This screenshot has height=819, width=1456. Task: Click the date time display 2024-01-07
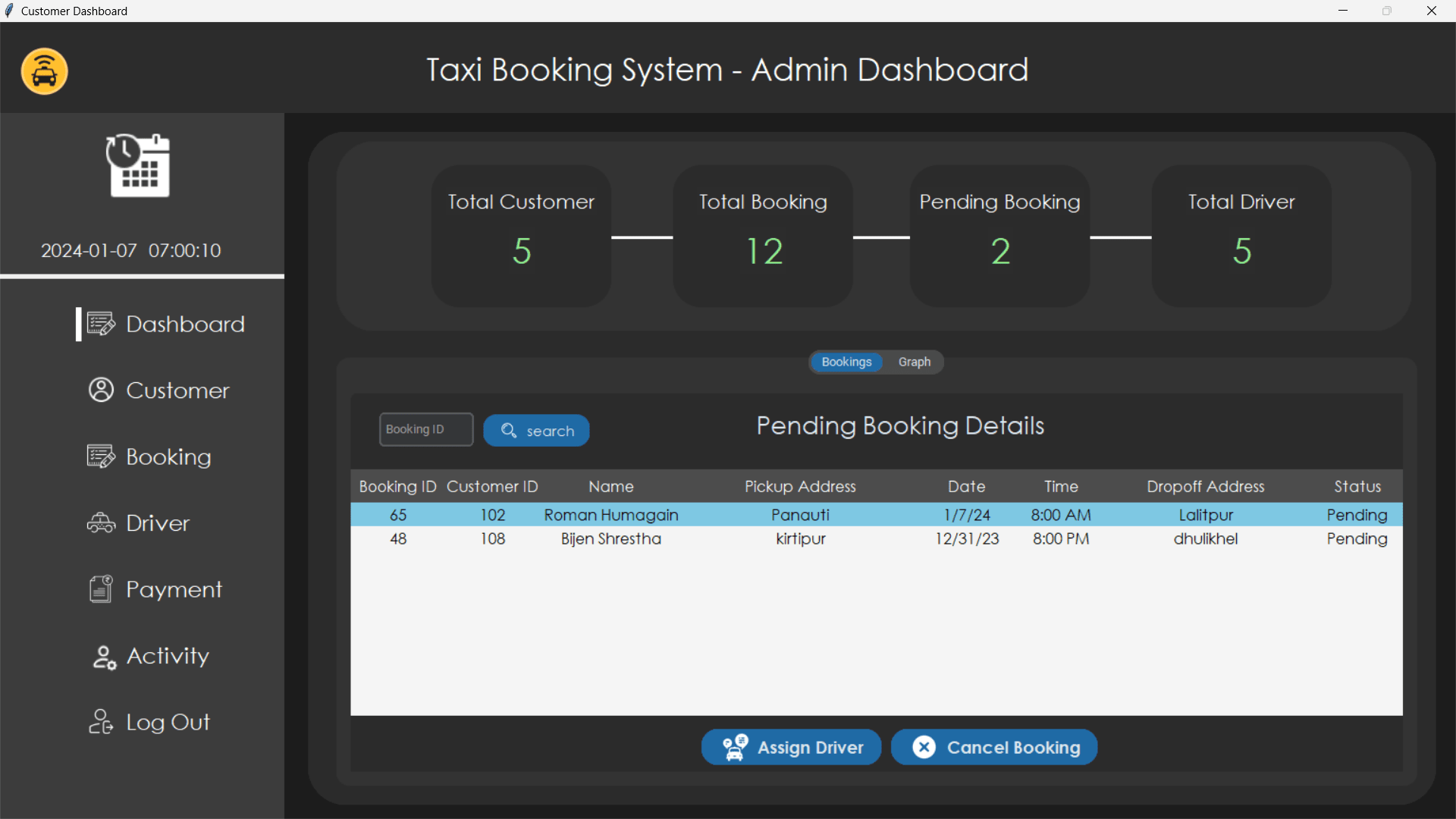click(130, 250)
